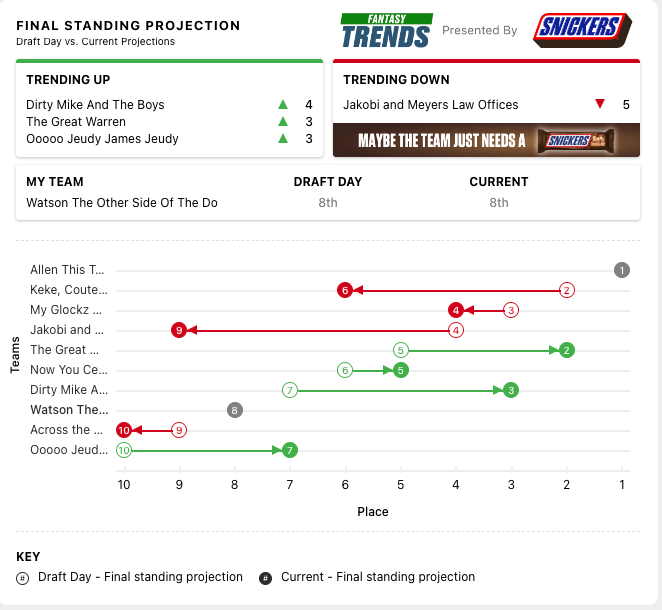Select Watson The Other Side team name
662x610 pixels.
121,203
